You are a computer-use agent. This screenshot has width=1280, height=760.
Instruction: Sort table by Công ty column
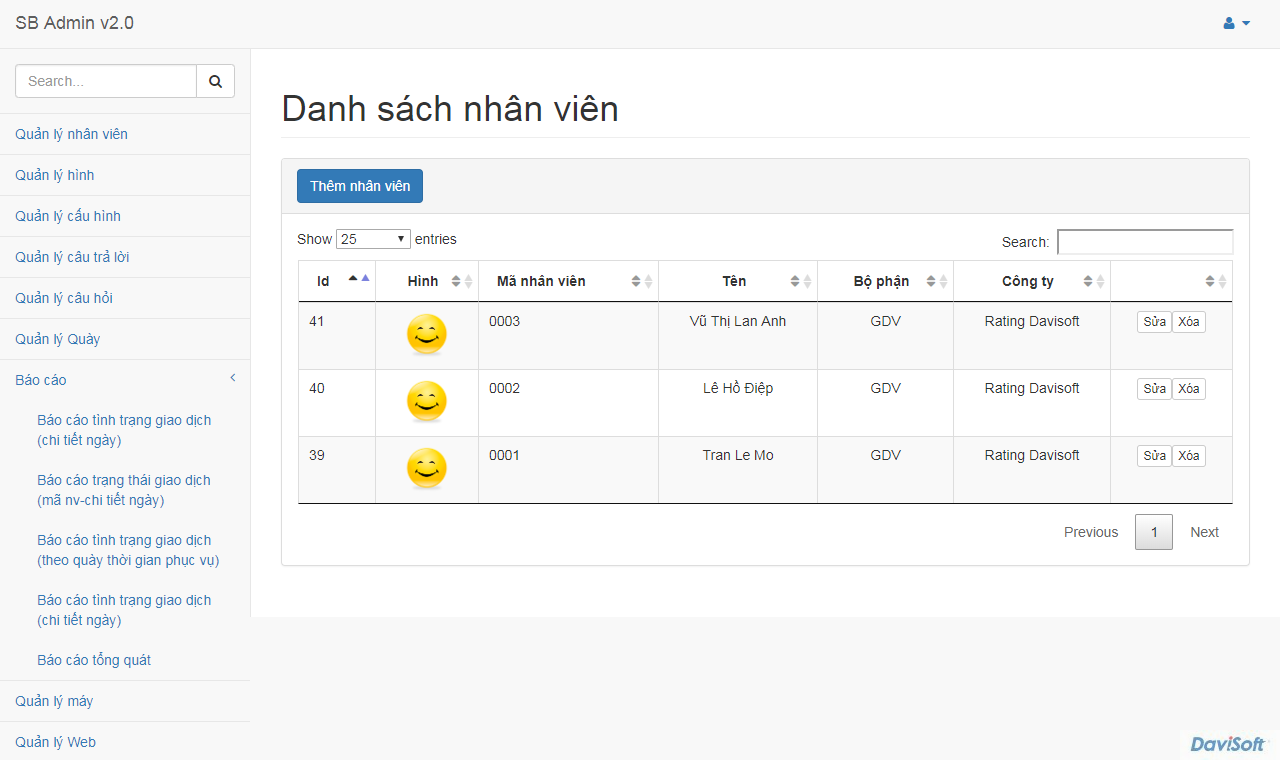pos(1094,281)
